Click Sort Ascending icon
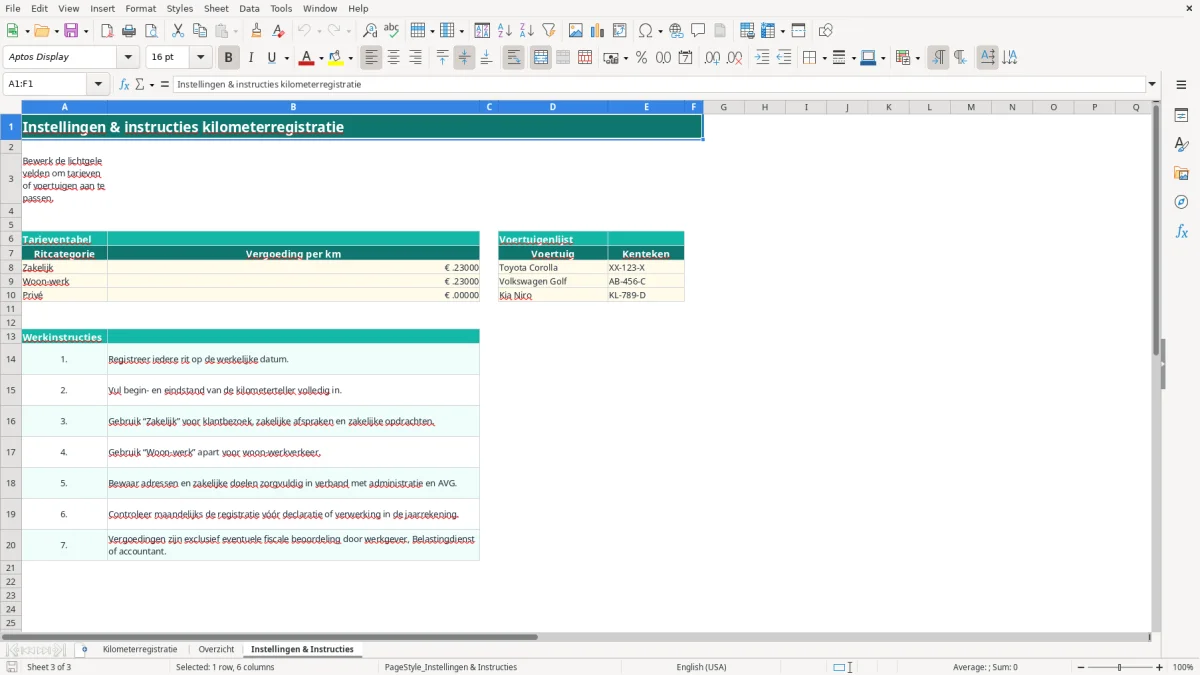This screenshot has width=1200, height=675. (x=505, y=31)
